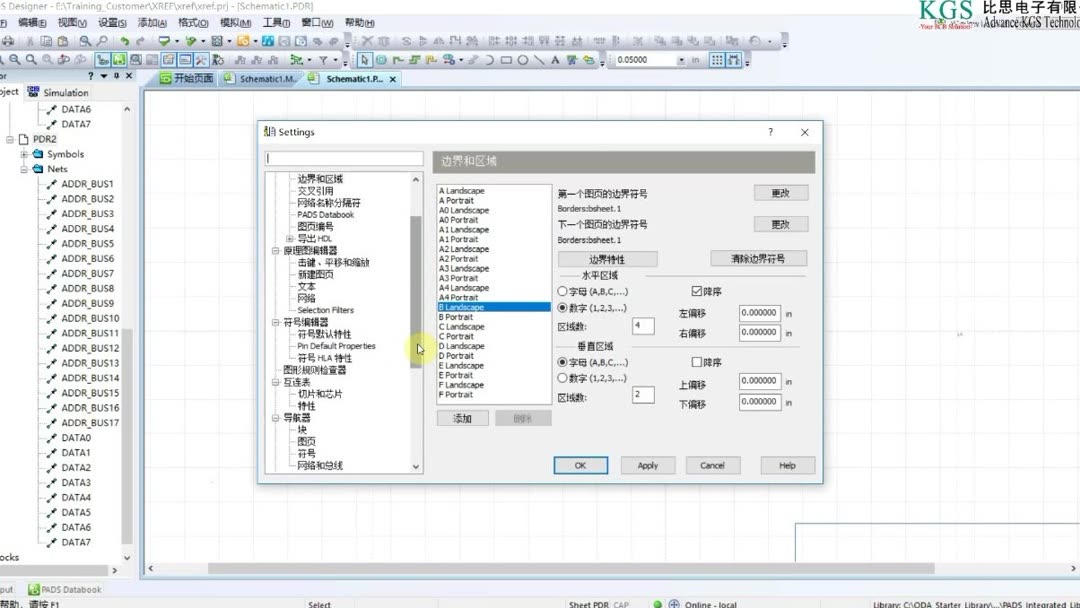The height and width of the screenshot is (608, 1080).
Task: Uncheck the 降序 checkbox in 水平区域
Action: click(x=696, y=291)
